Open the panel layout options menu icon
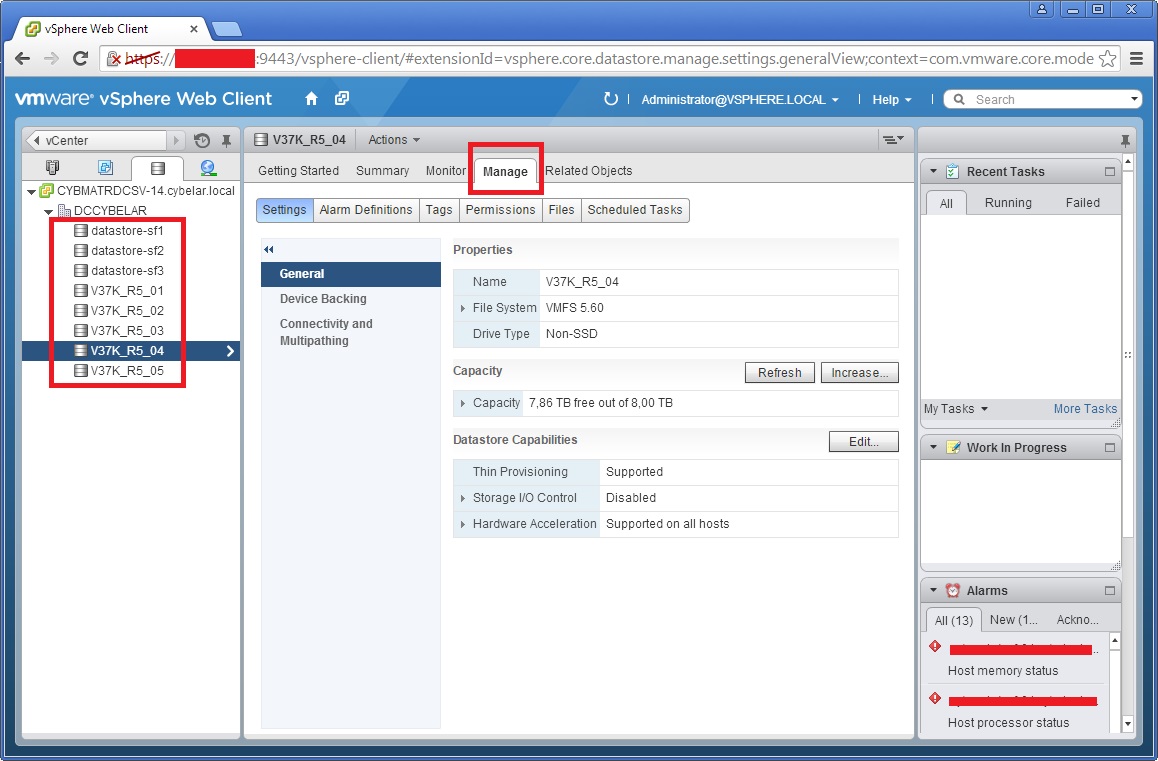This screenshot has height=761, width=1158. (x=892, y=140)
